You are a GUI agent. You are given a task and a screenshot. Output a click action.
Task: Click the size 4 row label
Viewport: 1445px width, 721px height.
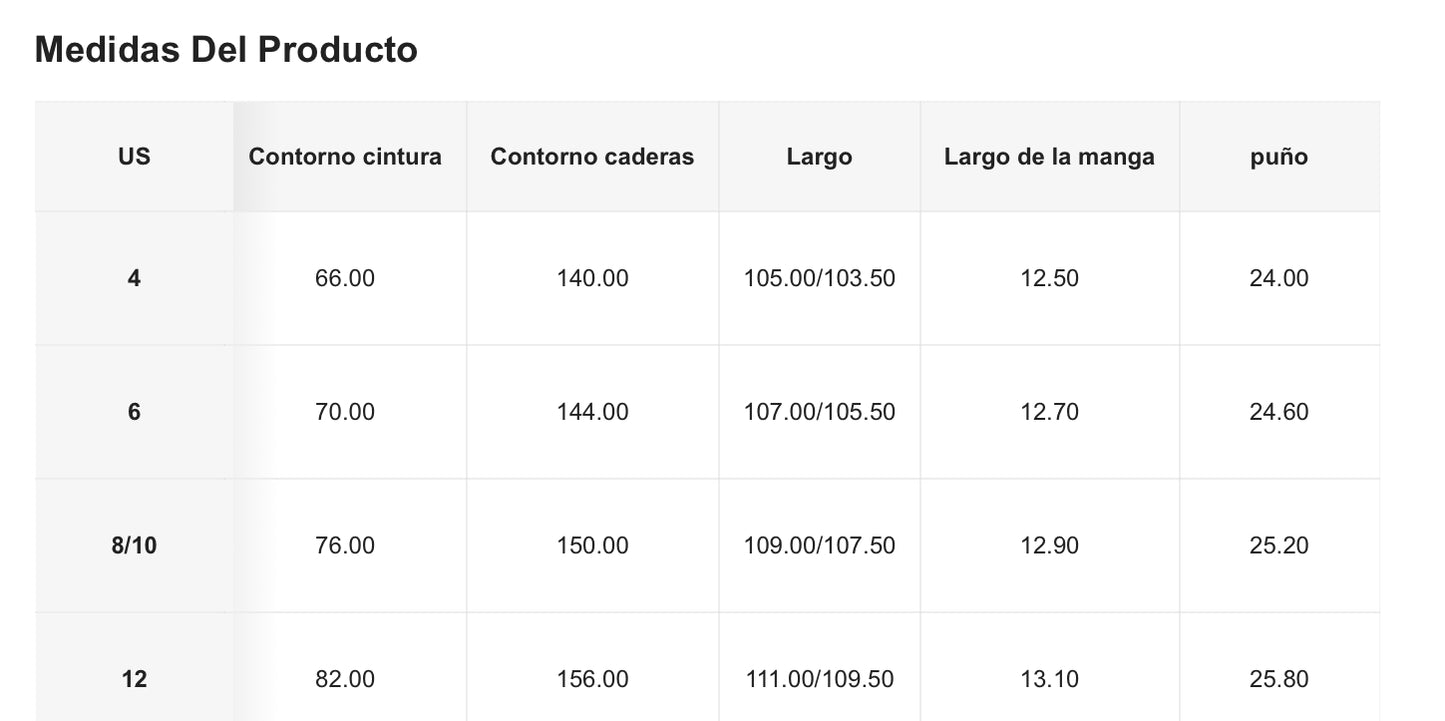coord(134,278)
